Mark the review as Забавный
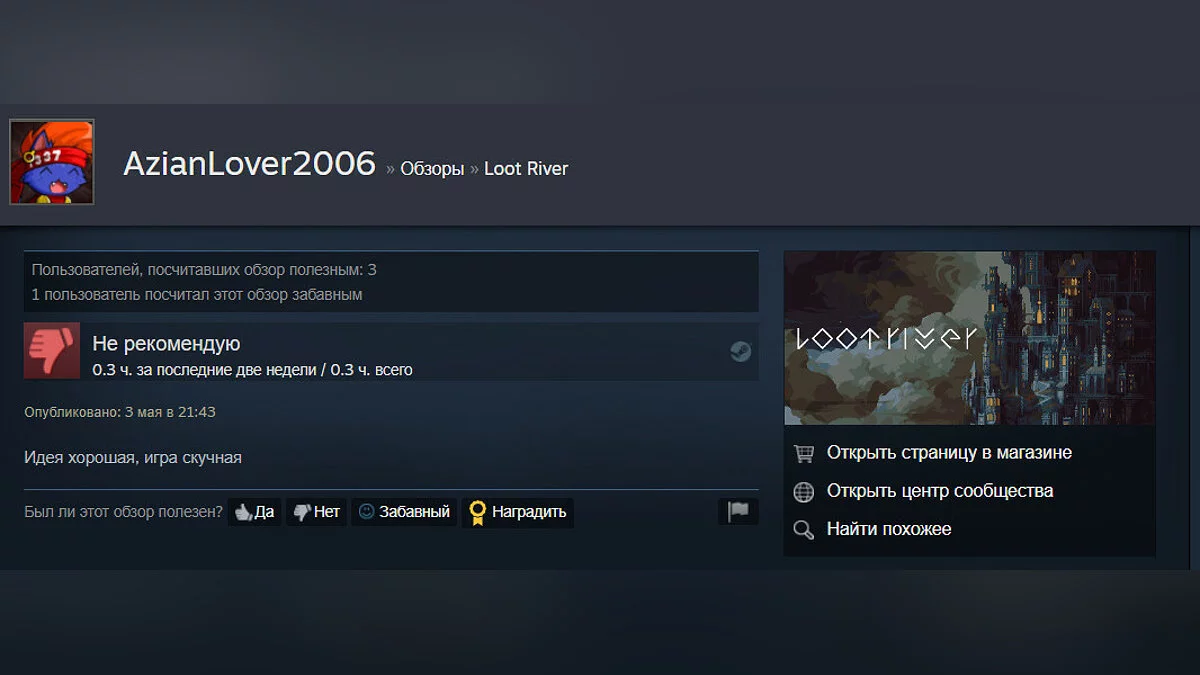The image size is (1200, 675). point(404,512)
